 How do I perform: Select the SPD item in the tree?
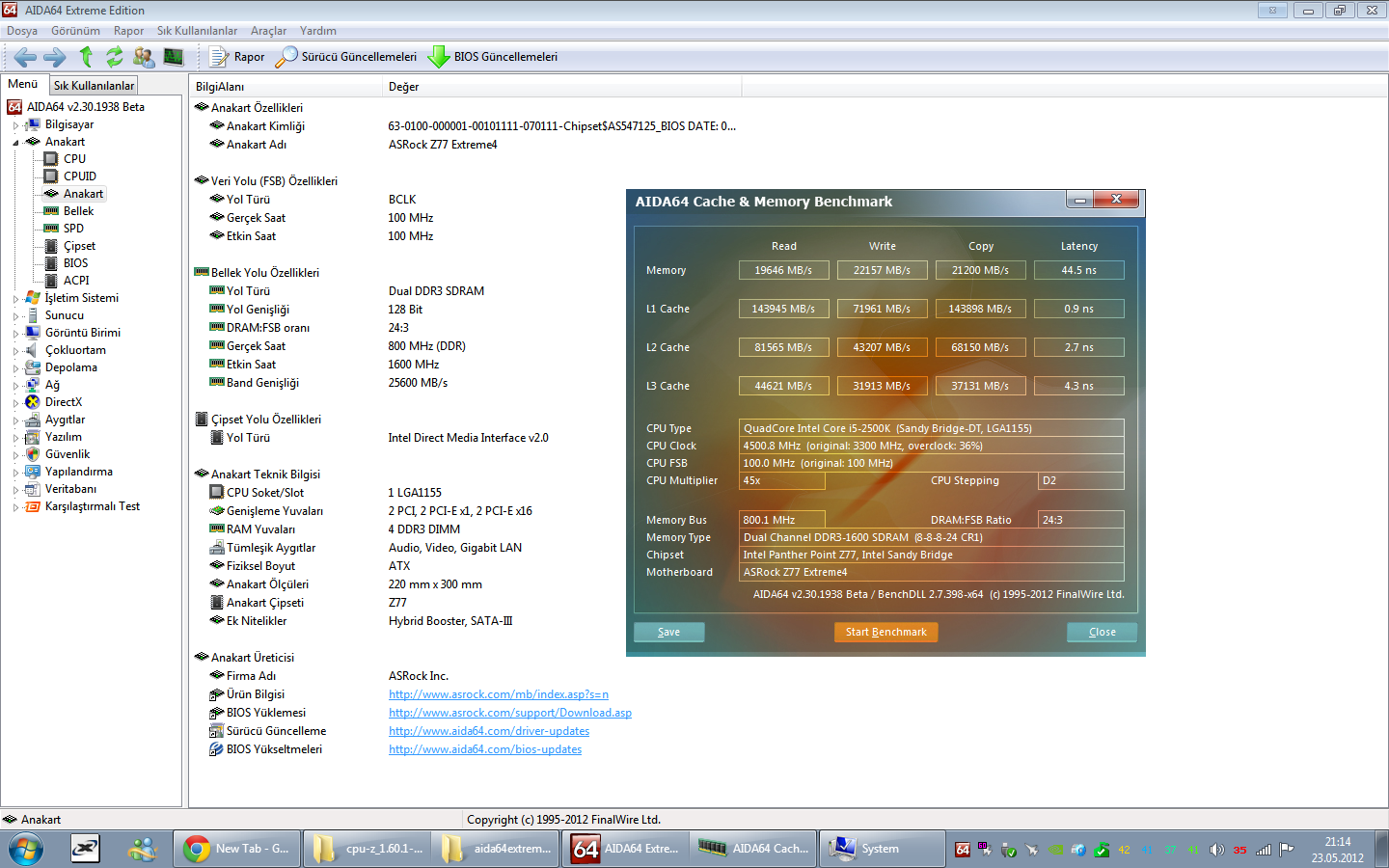pyautogui.click(x=73, y=229)
